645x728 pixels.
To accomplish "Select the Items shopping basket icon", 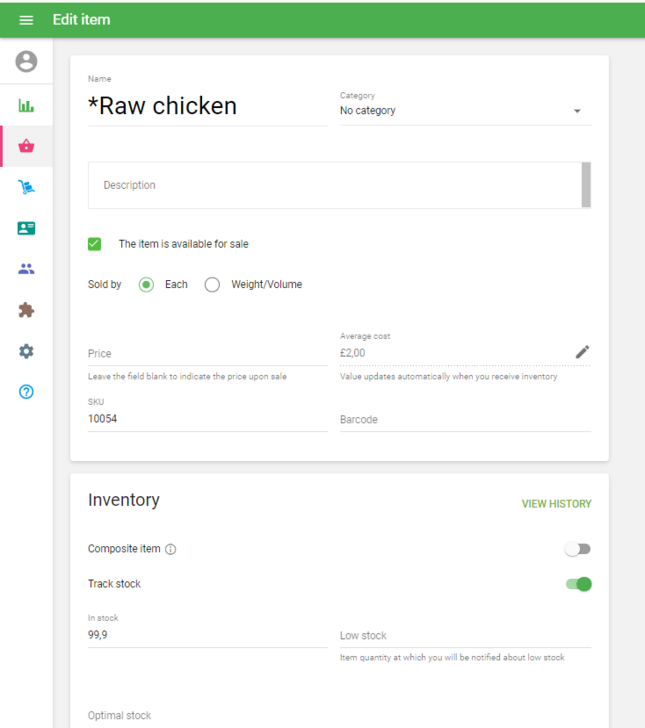I will click(26, 146).
